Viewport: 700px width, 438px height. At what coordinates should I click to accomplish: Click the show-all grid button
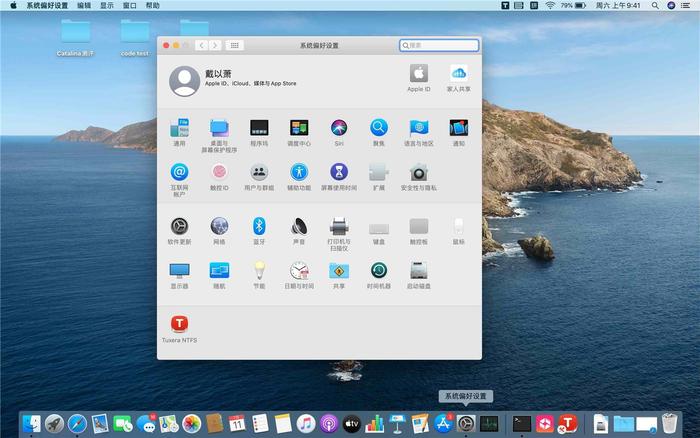pyautogui.click(x=234, y=45)
